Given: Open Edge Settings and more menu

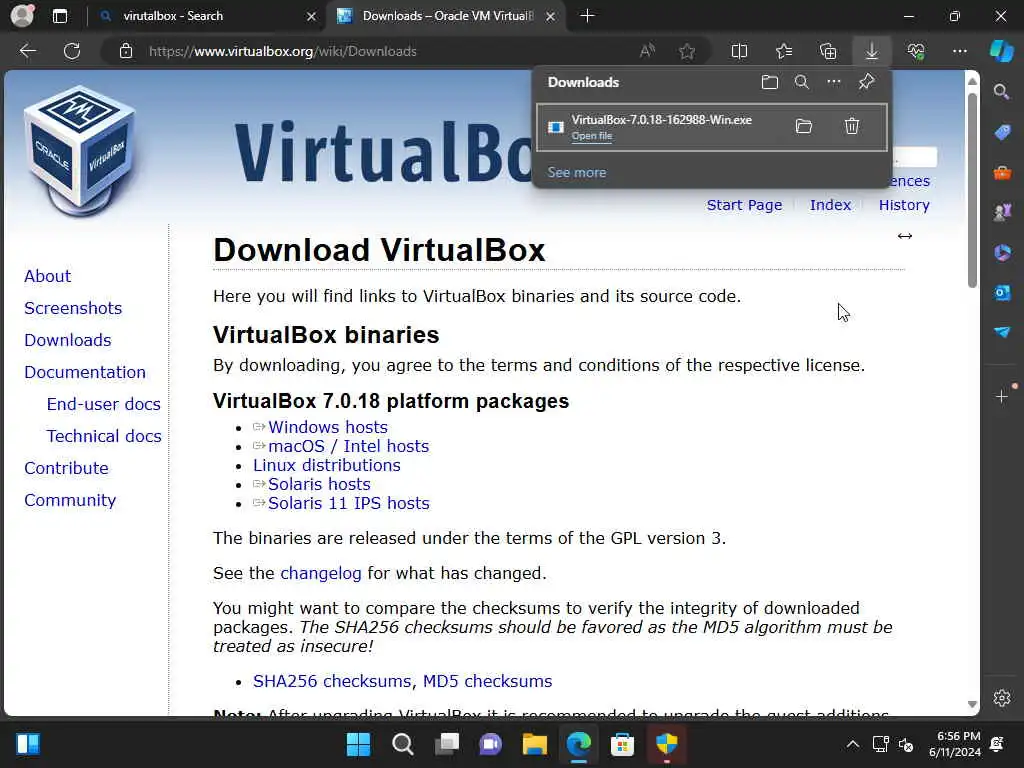Looking at the screenshot, I should tap(960, 51).
